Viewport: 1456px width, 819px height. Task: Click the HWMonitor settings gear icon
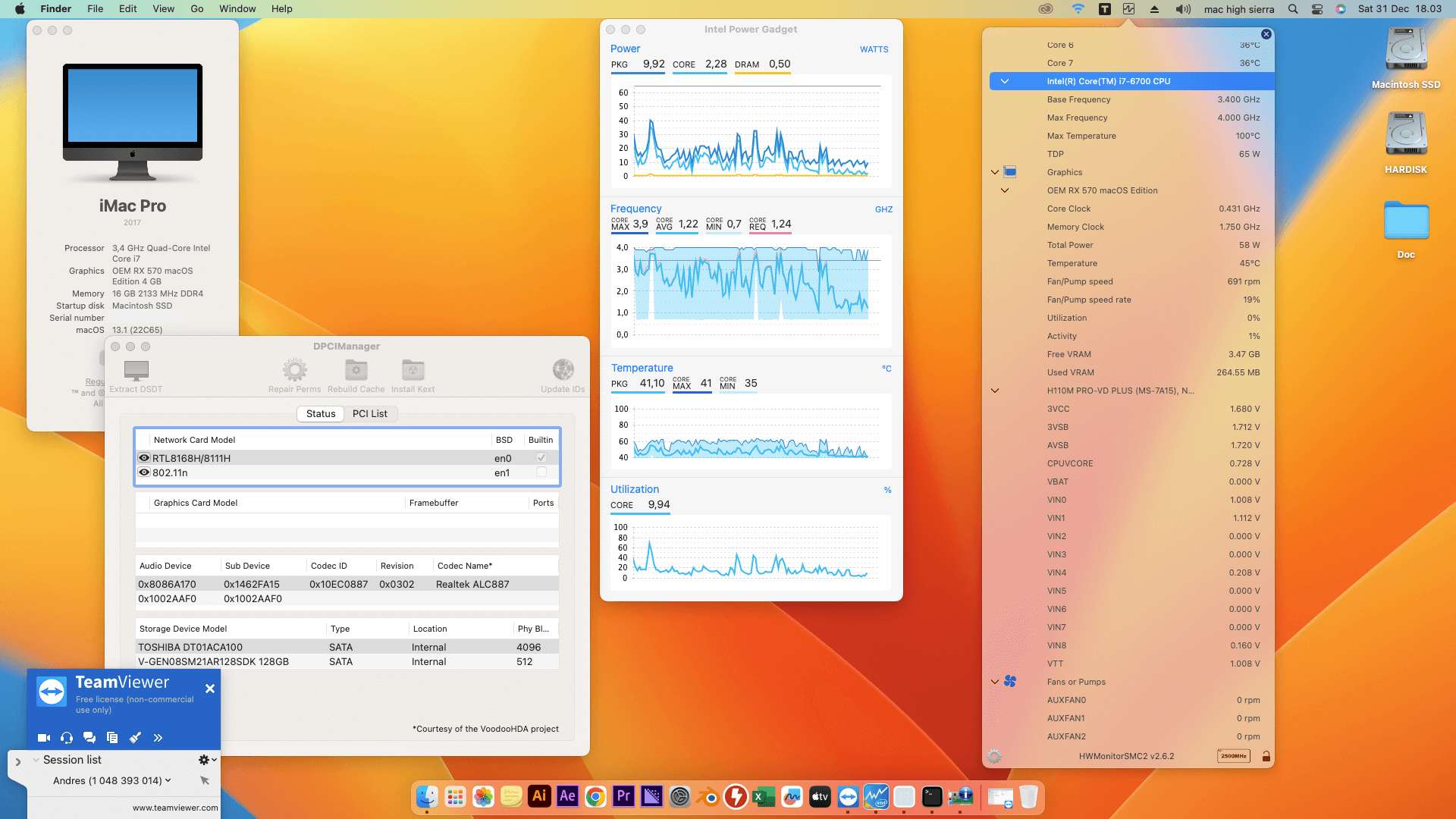click(x=994, y=756)
